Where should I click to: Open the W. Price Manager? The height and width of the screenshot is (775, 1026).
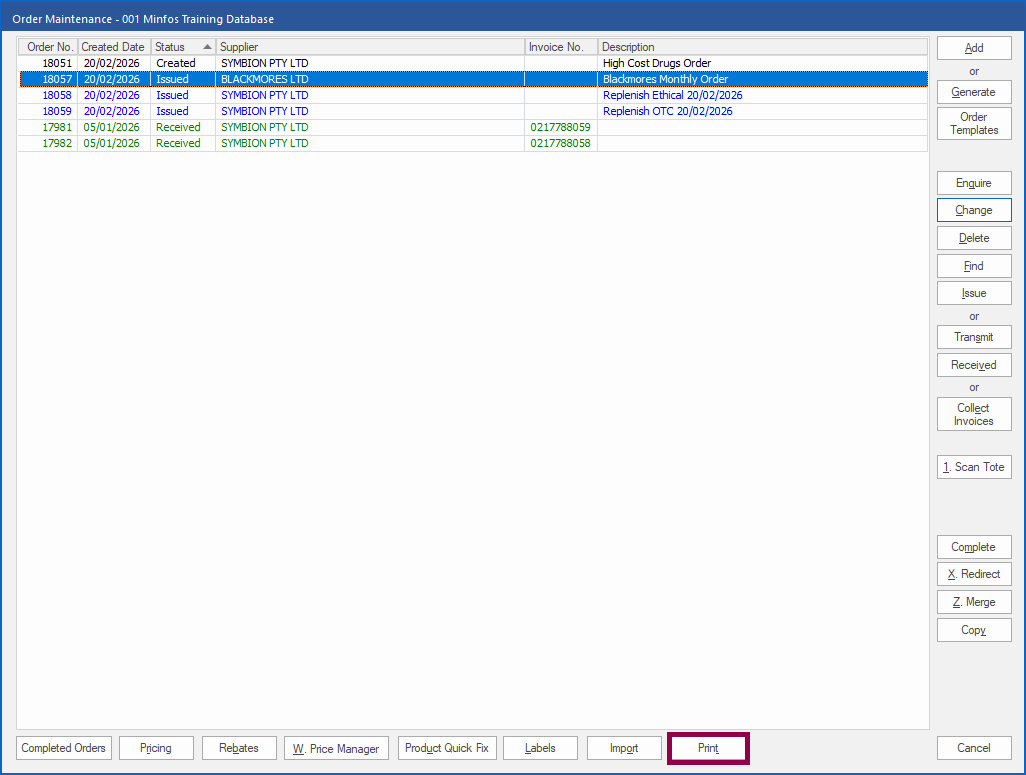click(336, 748)
